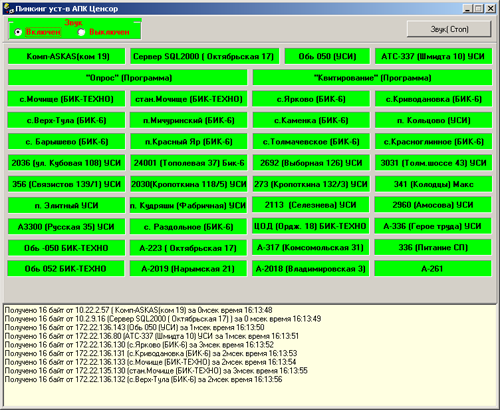Select the 341 (Колодцы) Макс button
Screen dimensions: 500x410
tap(434, 184)
